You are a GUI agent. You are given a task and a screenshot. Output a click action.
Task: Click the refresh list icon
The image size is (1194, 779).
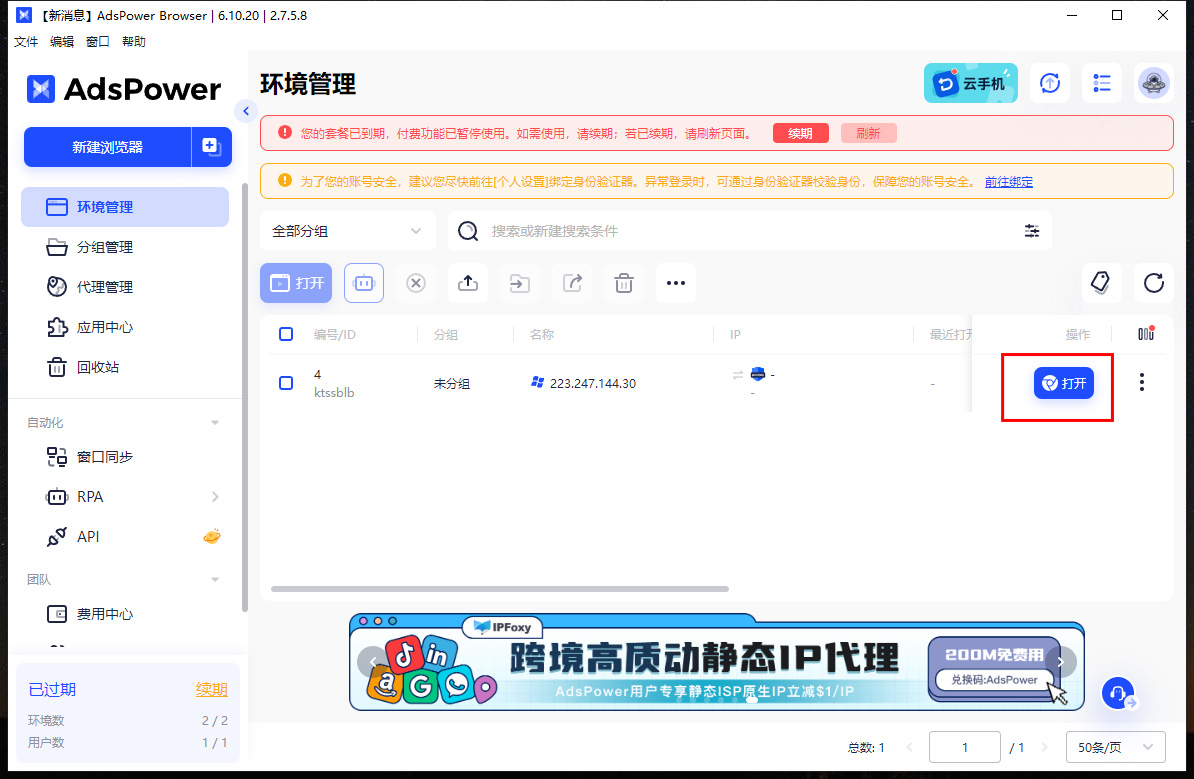(x=1154, y=283)
